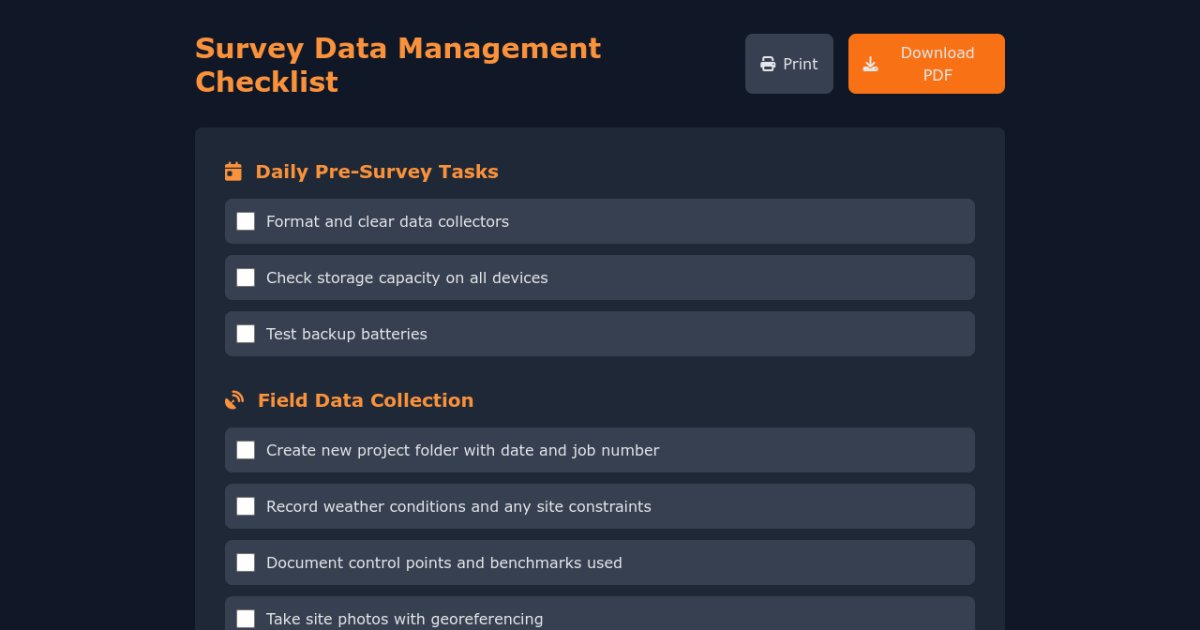Viewport: 1200px width, 630px height.
Task: Click the calendar icon beside Daily Pre-Survey Tasks
Action: pyautogui.click(x=233, y=171)
